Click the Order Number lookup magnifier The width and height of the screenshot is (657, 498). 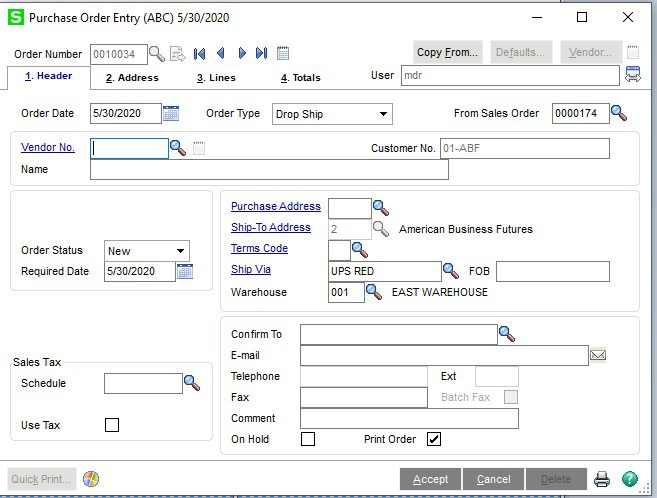[x=157, y=54]
